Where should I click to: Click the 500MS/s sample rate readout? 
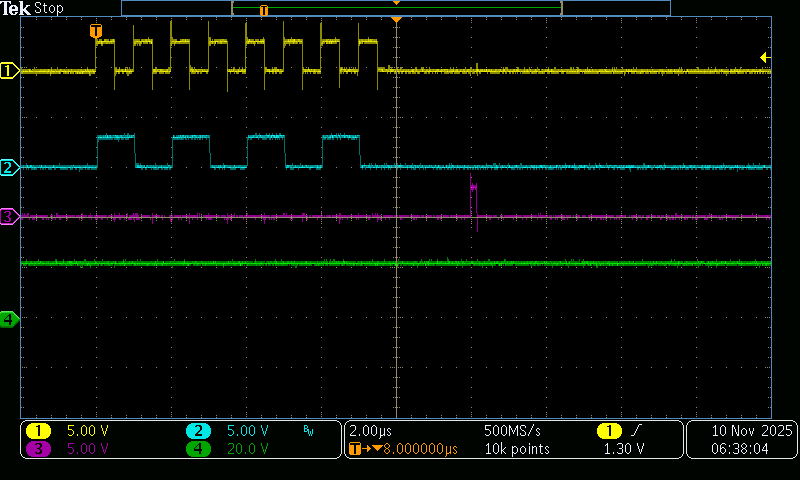click(x=512, y=431)
